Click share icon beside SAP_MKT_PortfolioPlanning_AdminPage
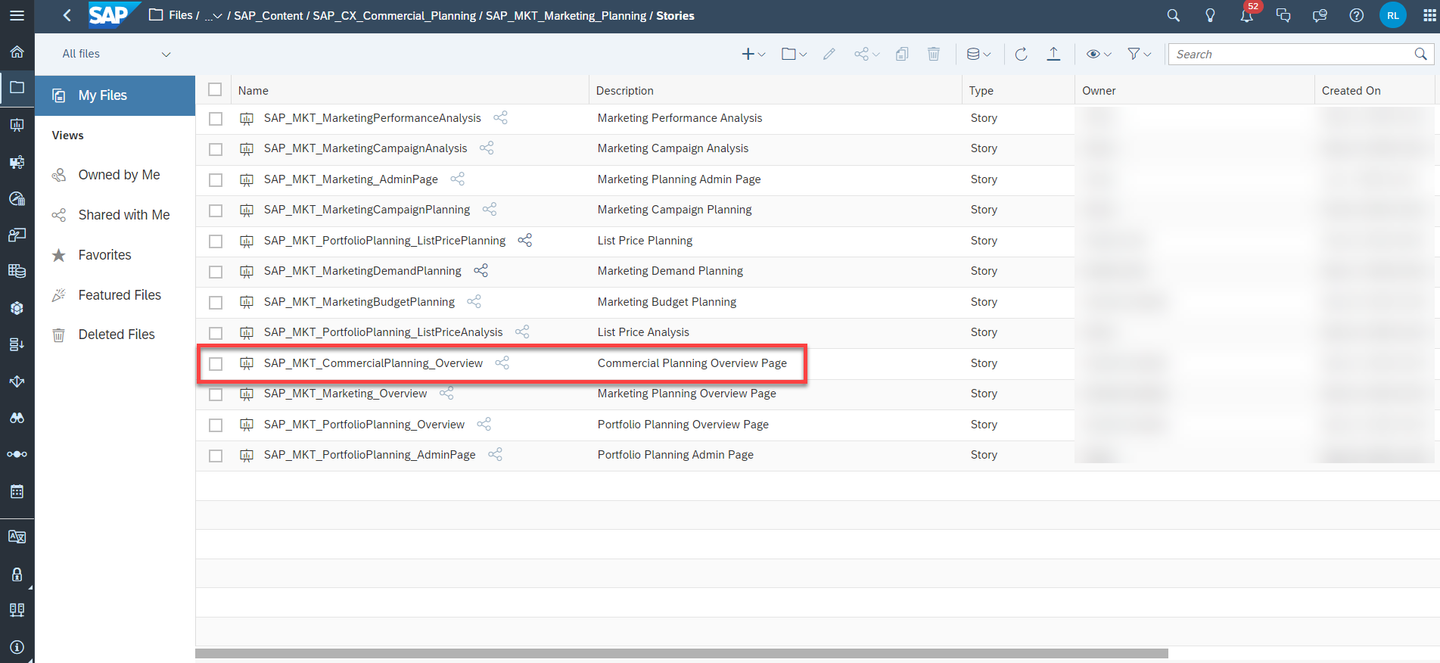Image resolution: width=1440 pixels, height=663 pixels. click(x=495, y=455)
